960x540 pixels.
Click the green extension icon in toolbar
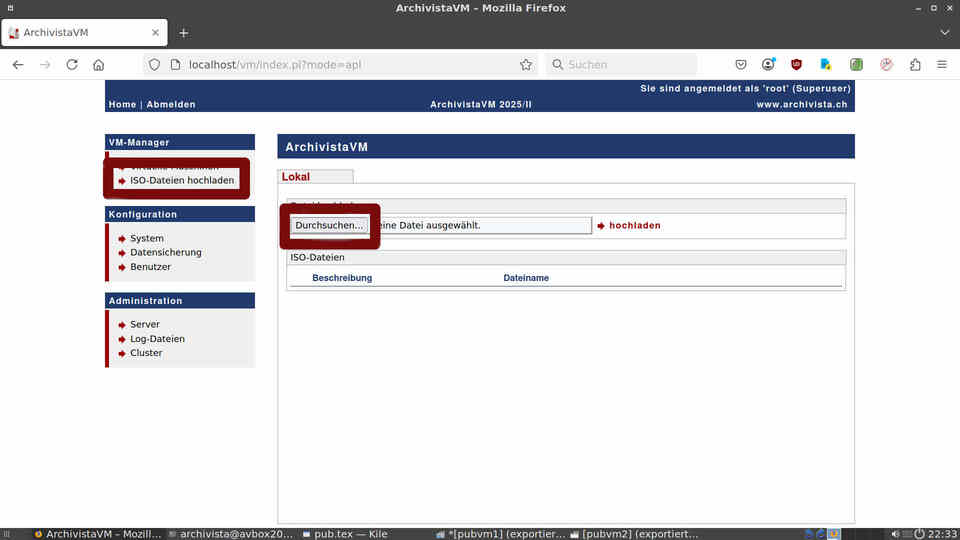(x=857, y=64)
